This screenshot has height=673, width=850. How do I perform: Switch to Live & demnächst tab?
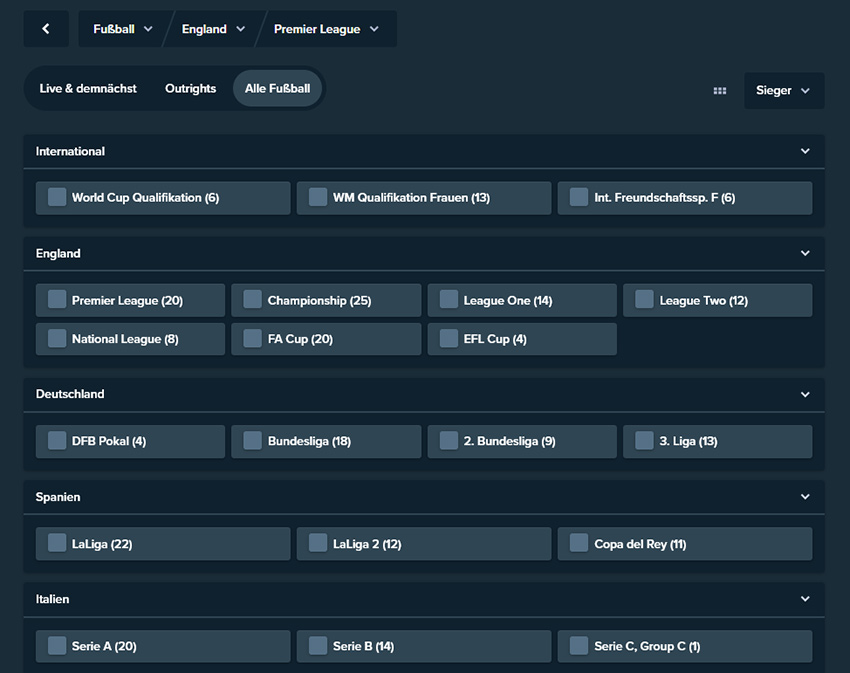[88, 88]
